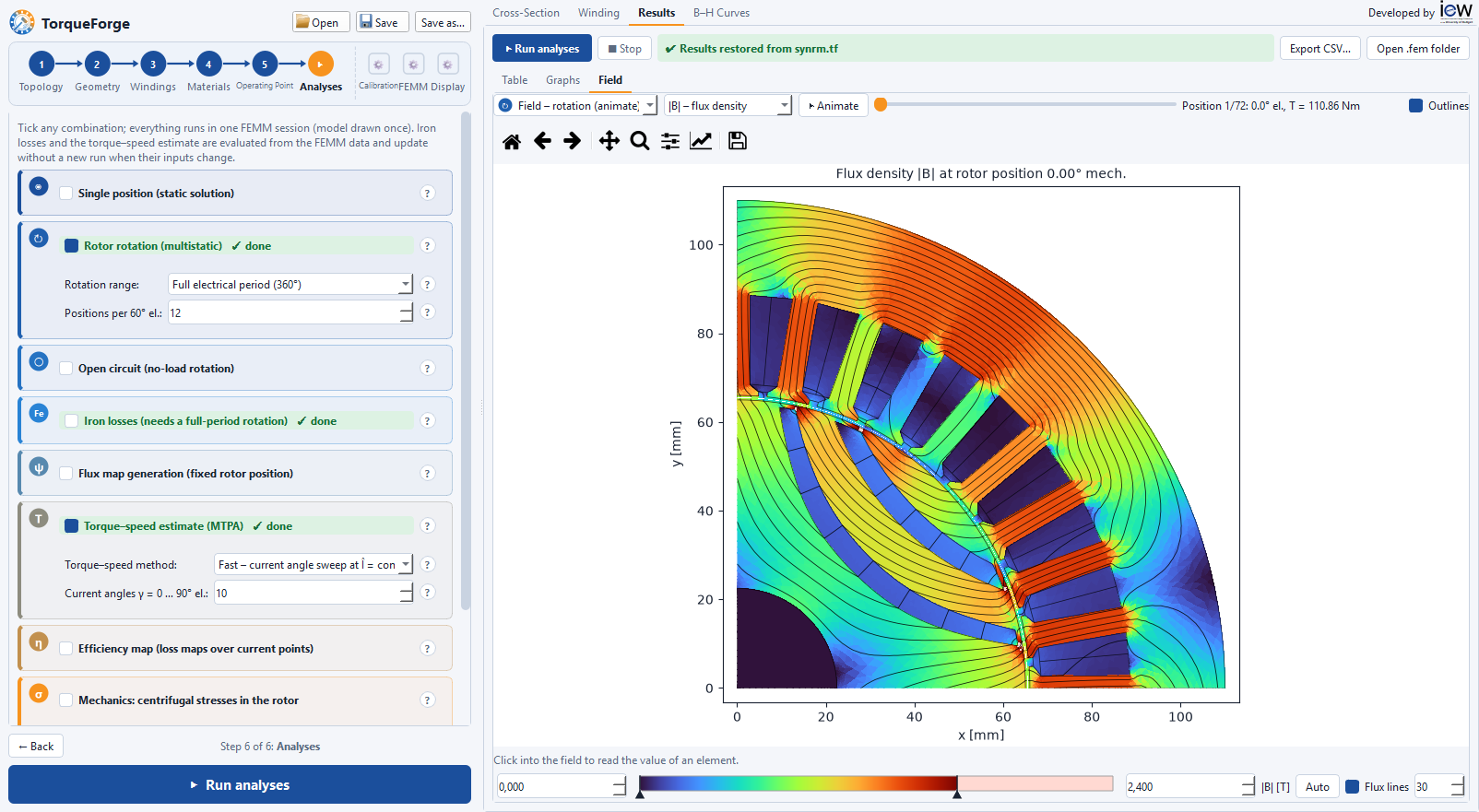Click the large bottom Run analyses button
The width and height of the screenshot is (1479, 812).
click(240, 785)
